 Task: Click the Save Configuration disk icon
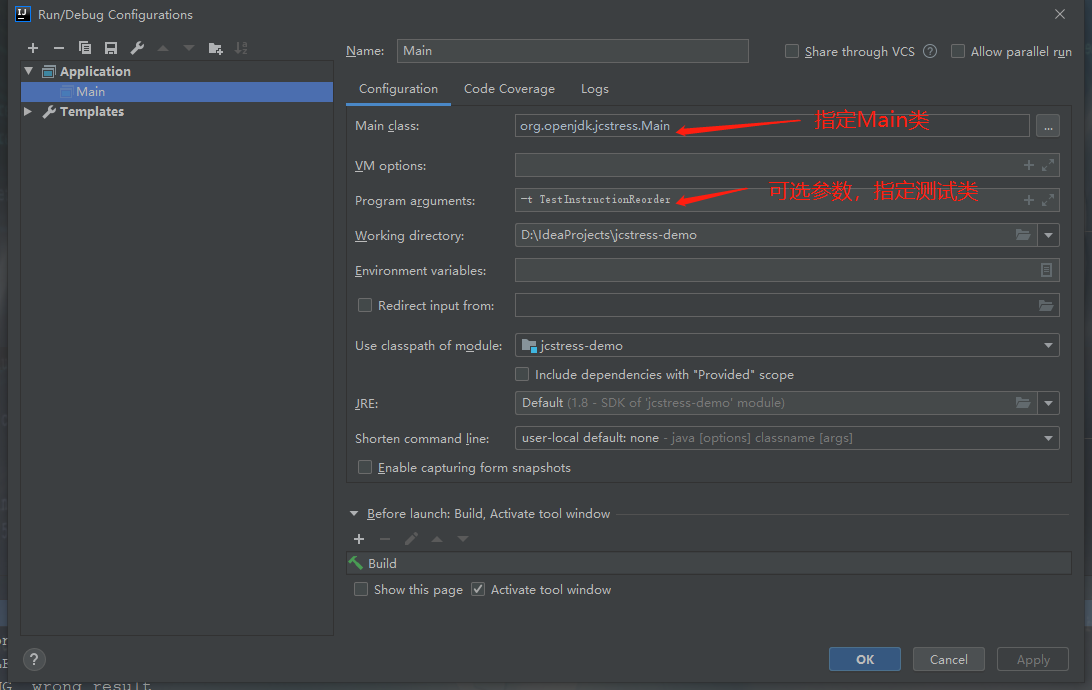(111, 48)
